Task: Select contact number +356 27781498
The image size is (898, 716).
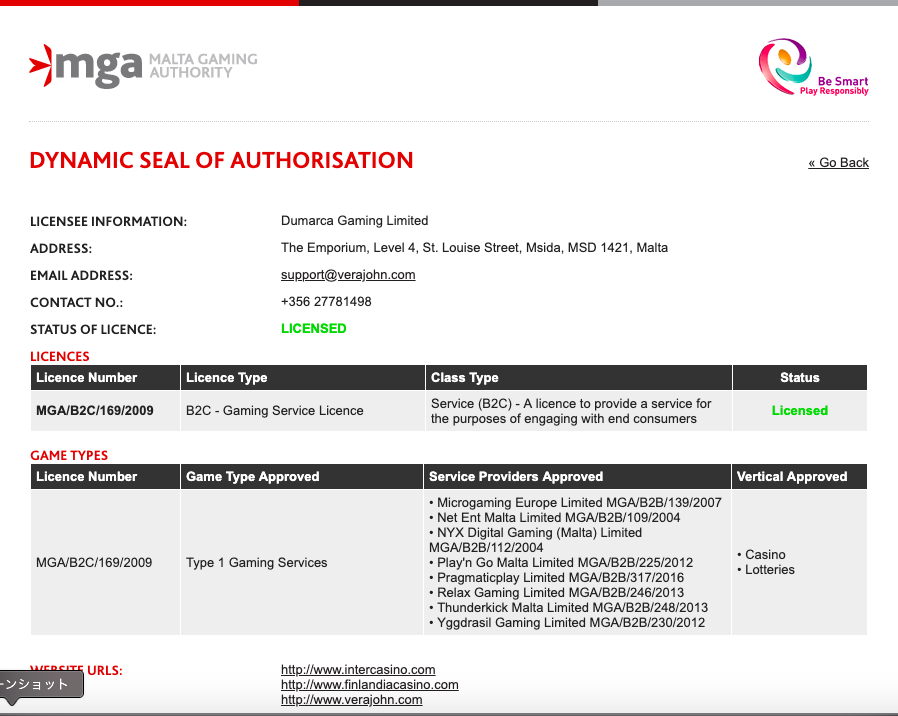Action: pos(326,301)
